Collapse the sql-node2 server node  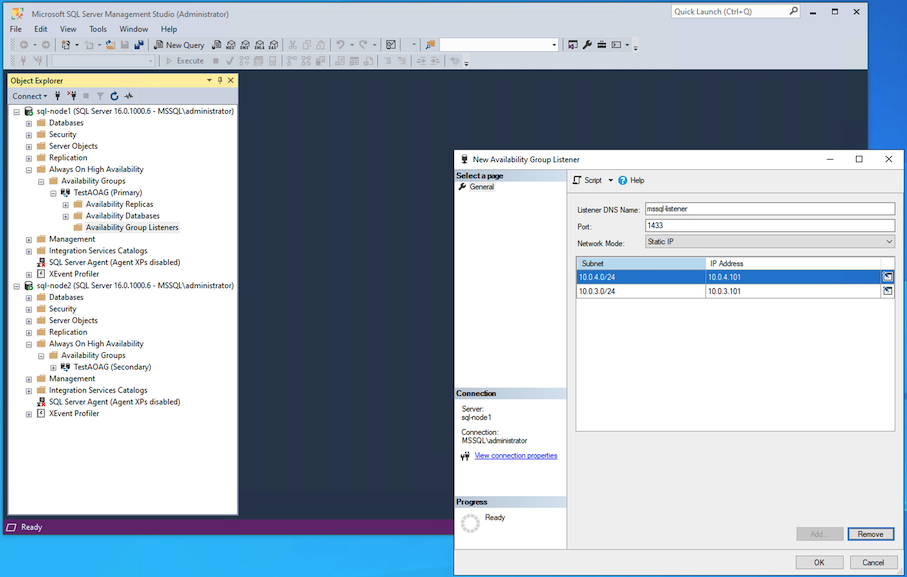coord(17,286)
